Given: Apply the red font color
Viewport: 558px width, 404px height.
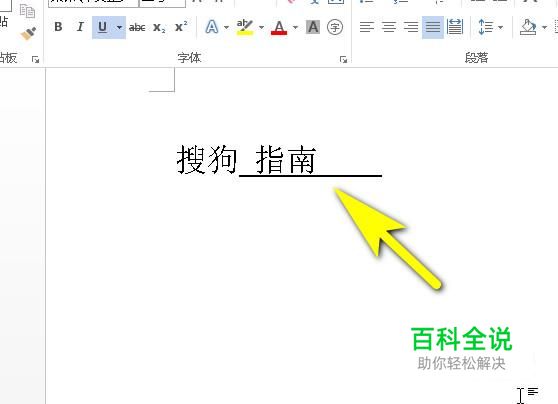Looking at the screenshot, I should point(279,27).
